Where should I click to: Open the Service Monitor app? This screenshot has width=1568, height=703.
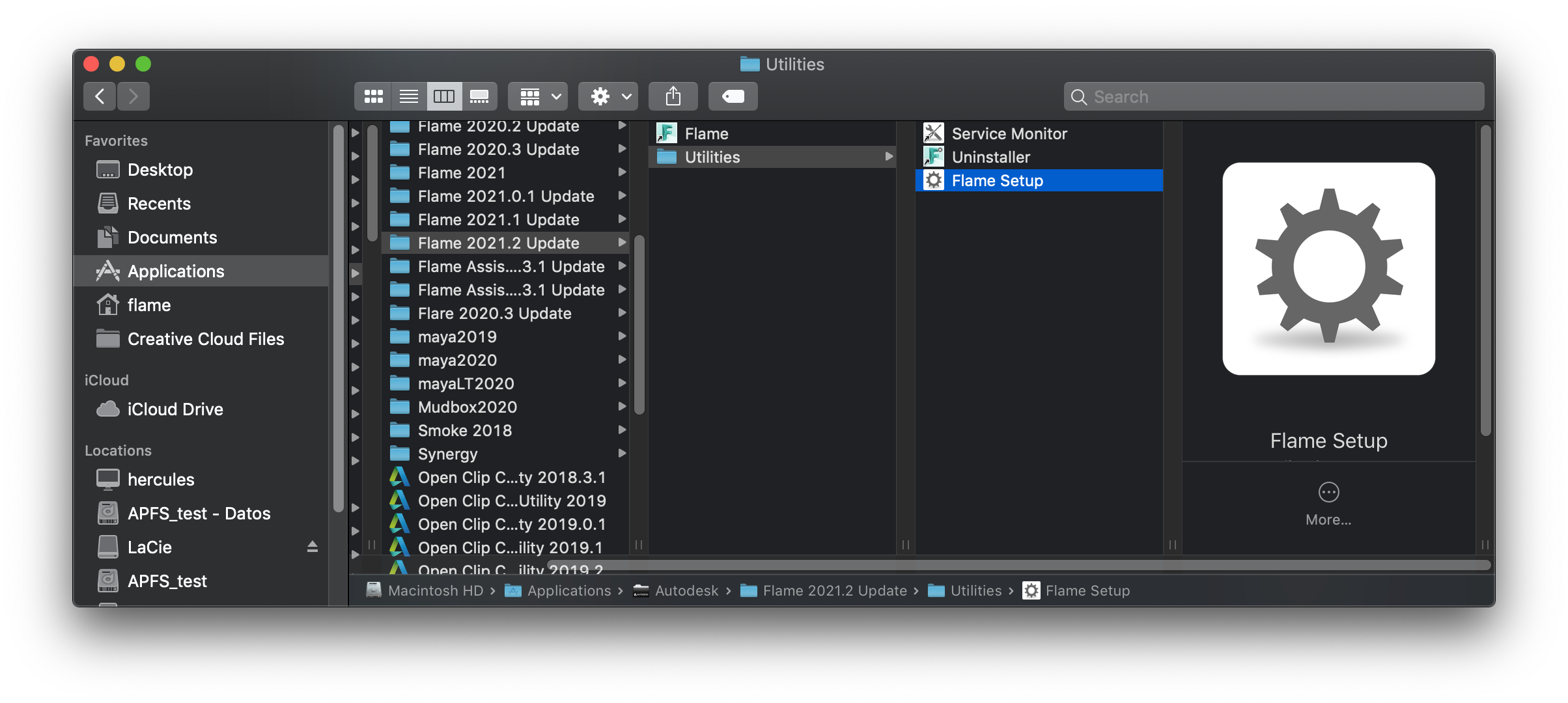coord(1009,133)
